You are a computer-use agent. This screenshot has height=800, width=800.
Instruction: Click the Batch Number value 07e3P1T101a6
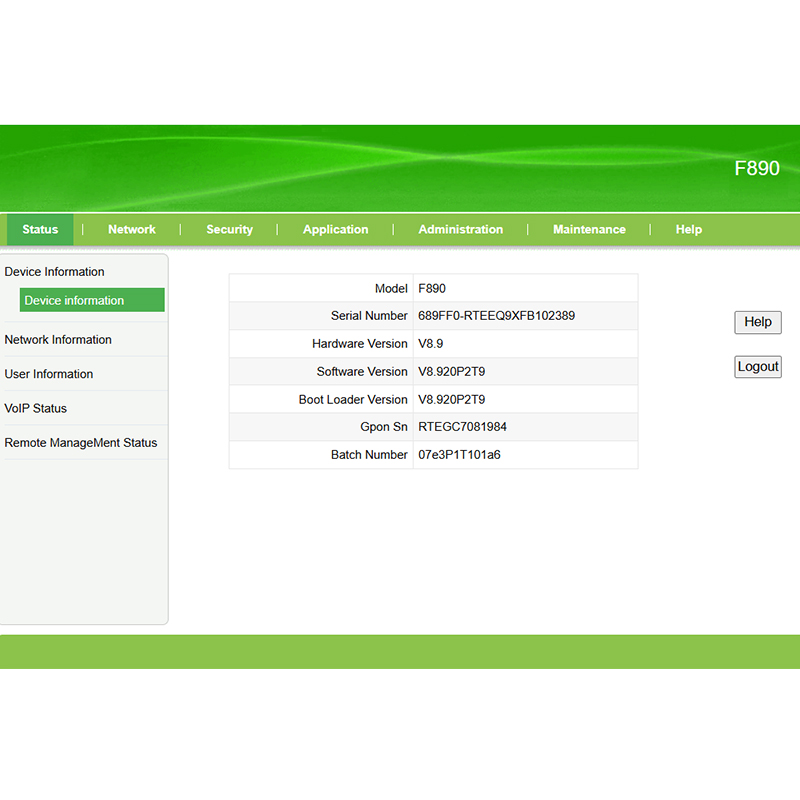459,455
